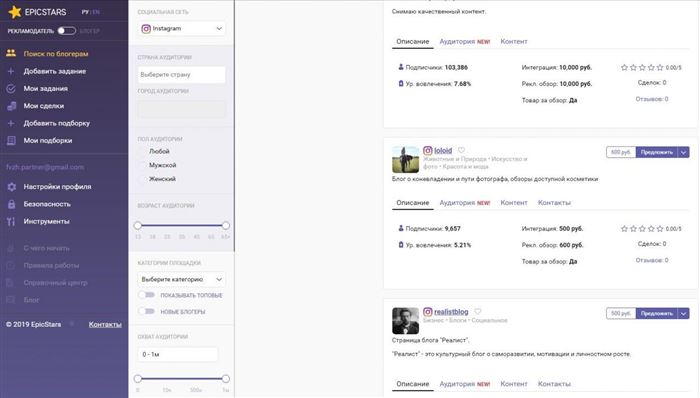700x398 pixels.
Task: Open the Выберите страну country field
Action: point(182,75)
